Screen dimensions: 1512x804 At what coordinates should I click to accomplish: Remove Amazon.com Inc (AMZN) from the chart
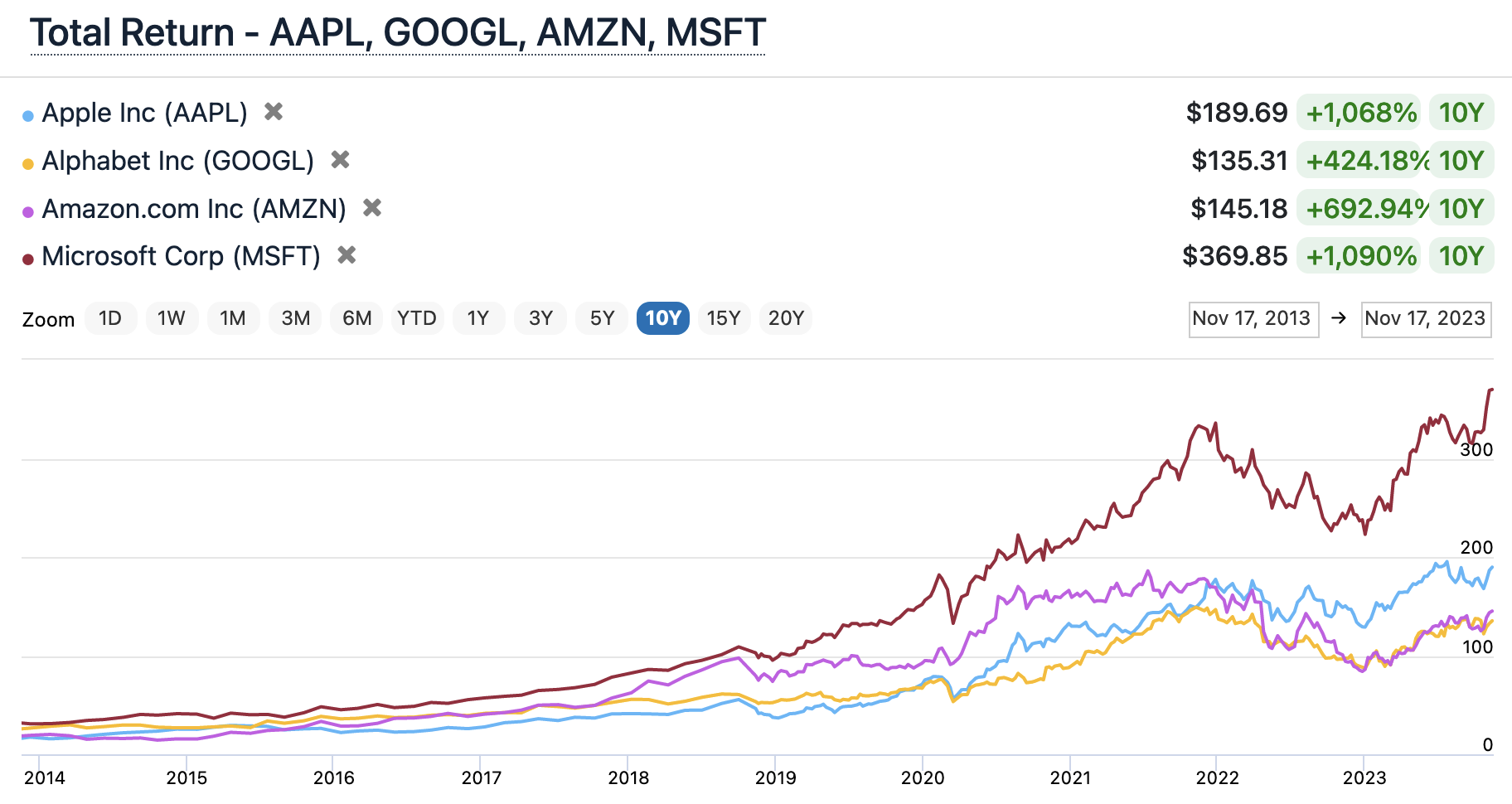click(x=373, y=208)
